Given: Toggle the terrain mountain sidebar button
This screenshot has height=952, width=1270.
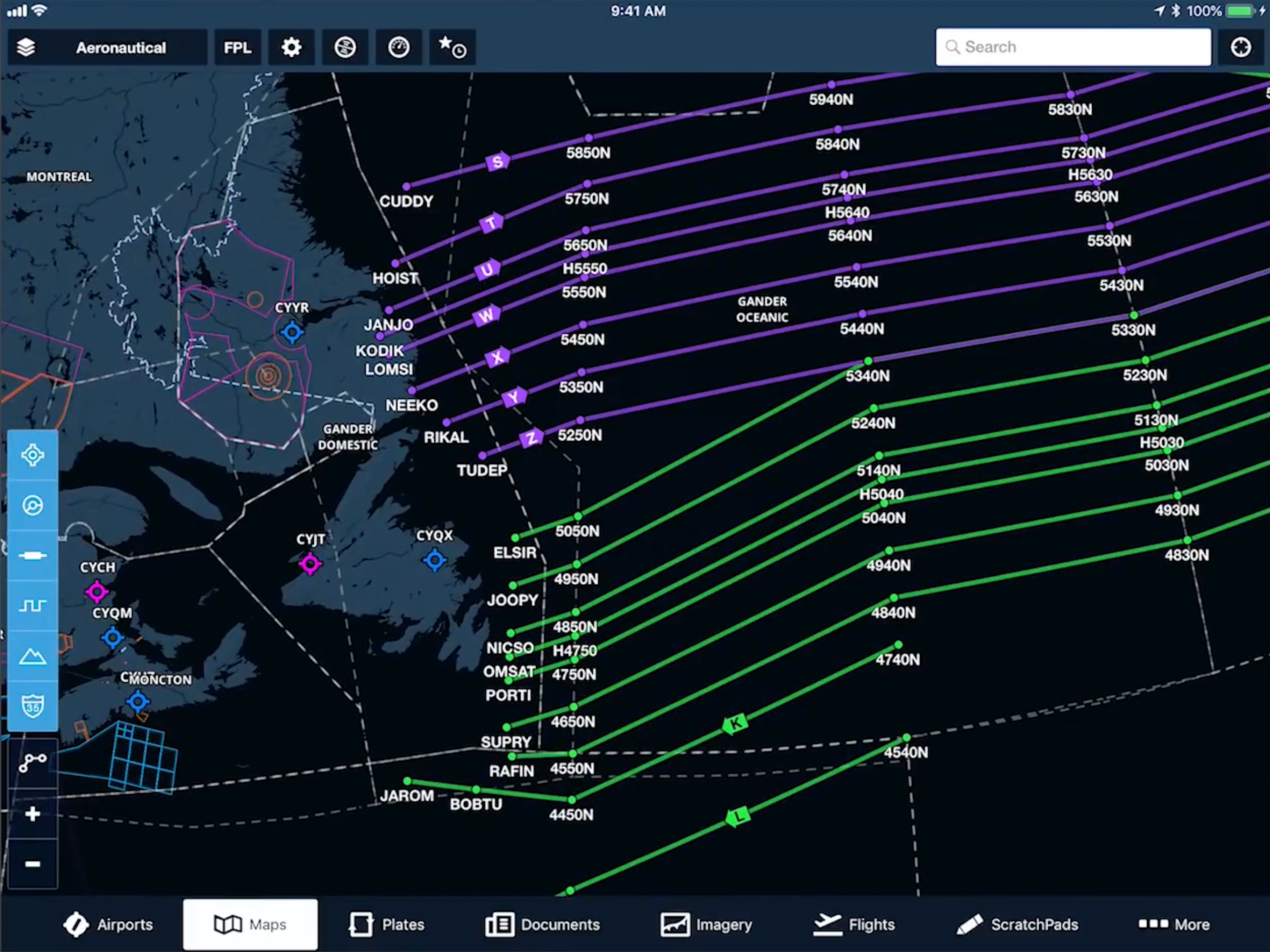Looking at the screenshot, I should click(33, 656).
